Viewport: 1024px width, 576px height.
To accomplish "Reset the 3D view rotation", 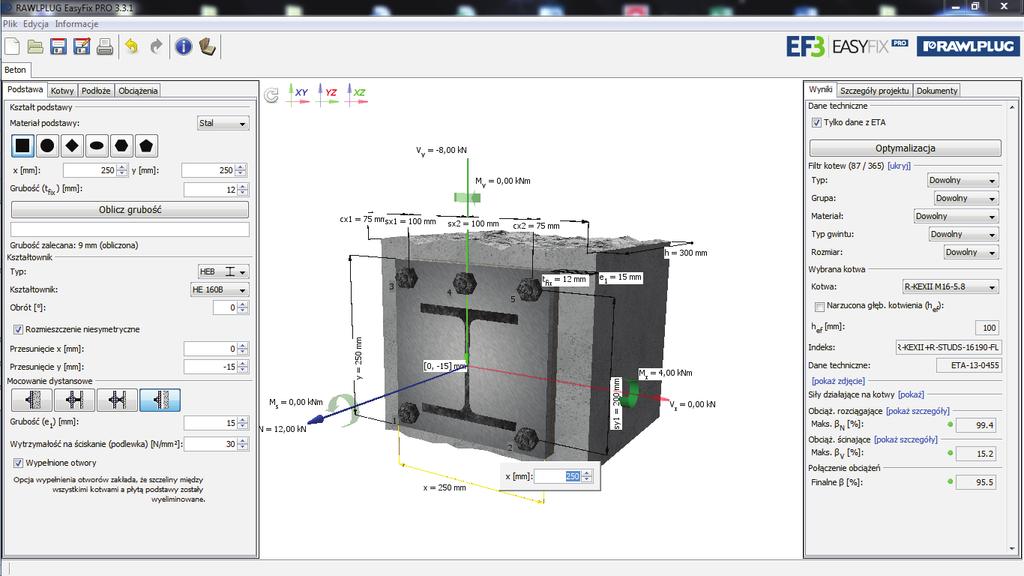I will pyautogui.click(x=271, y=95).
